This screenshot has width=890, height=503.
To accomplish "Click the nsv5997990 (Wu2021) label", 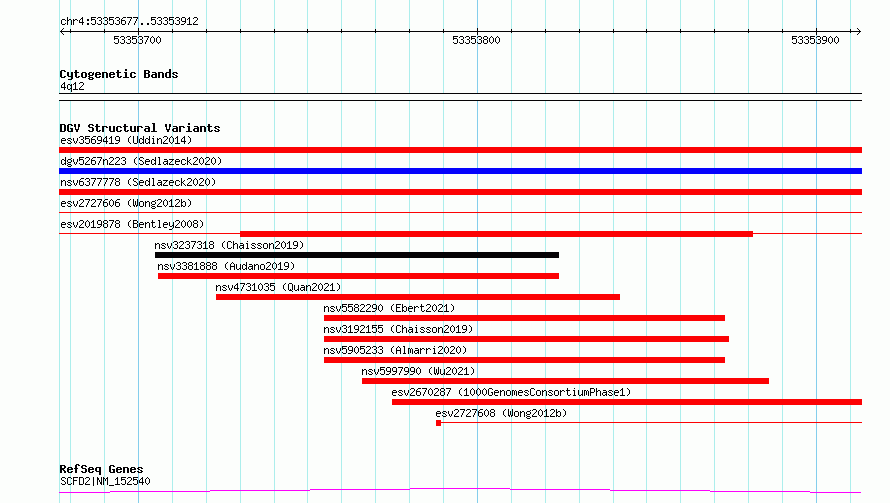I will tap(418, 371).
